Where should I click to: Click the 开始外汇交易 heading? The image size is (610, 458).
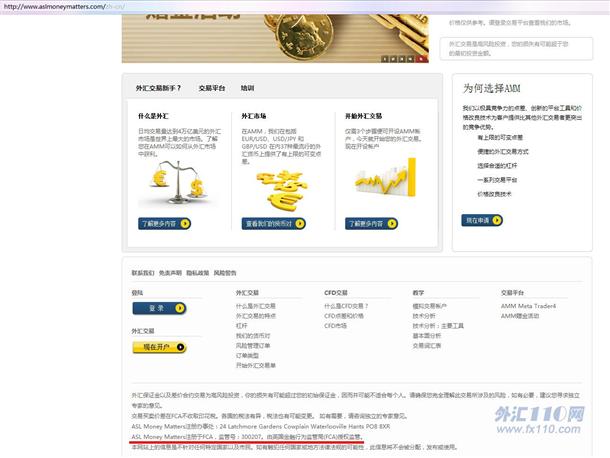tap(363, 116)
